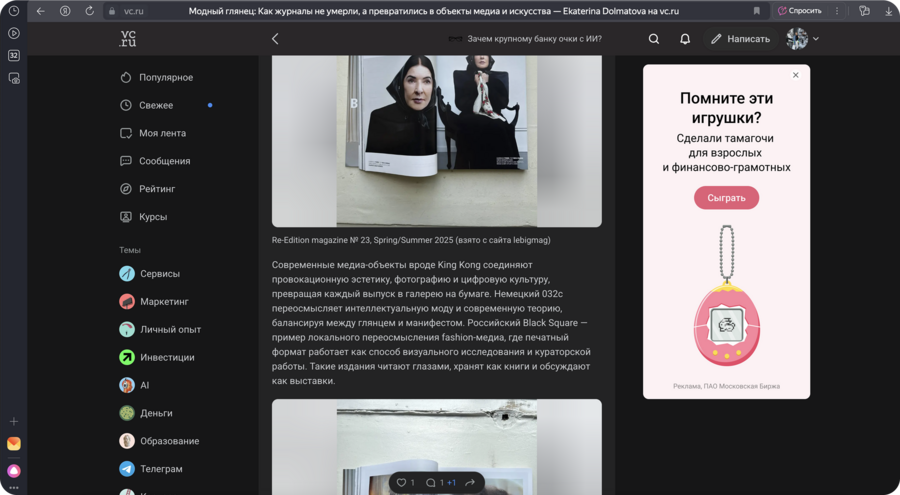
Task: Click the promo link about bank AI glasses
Action: coord(525,39)
